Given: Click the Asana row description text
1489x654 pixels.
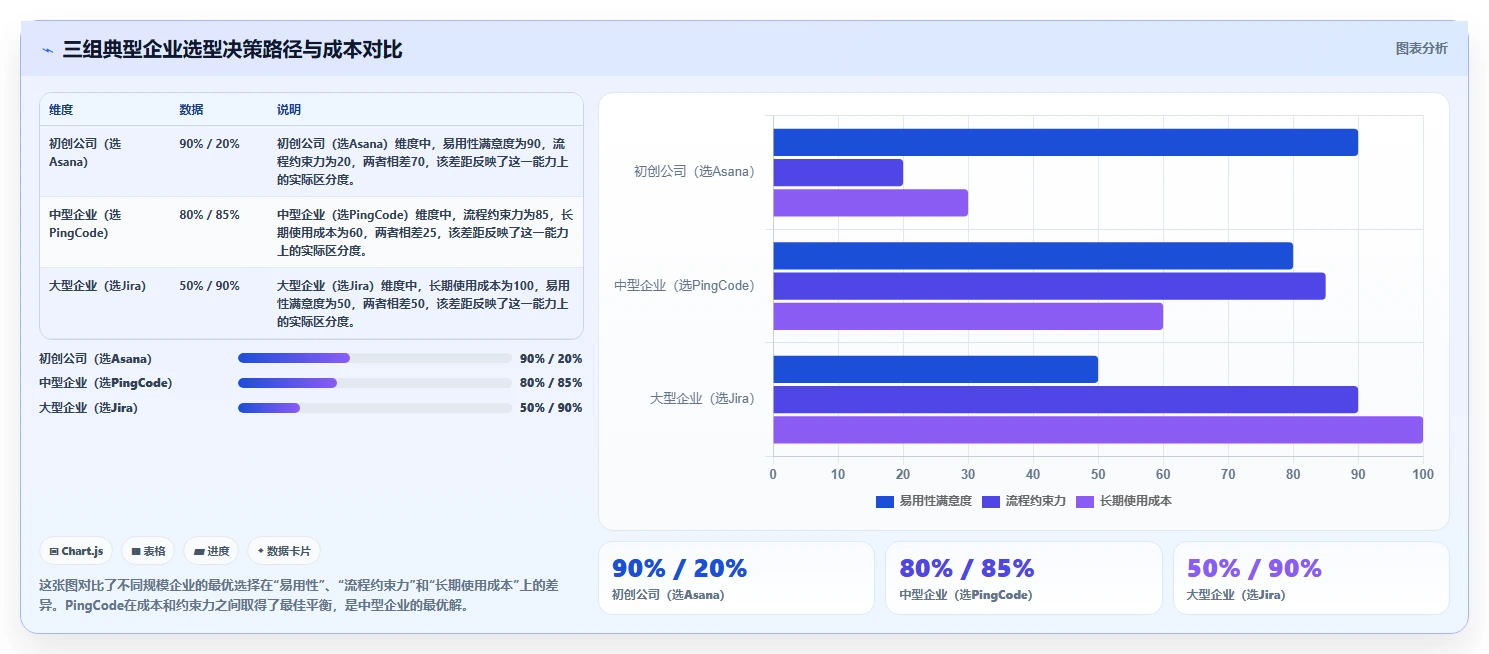Looking at the screenshot, I should [x=423, y=162].
